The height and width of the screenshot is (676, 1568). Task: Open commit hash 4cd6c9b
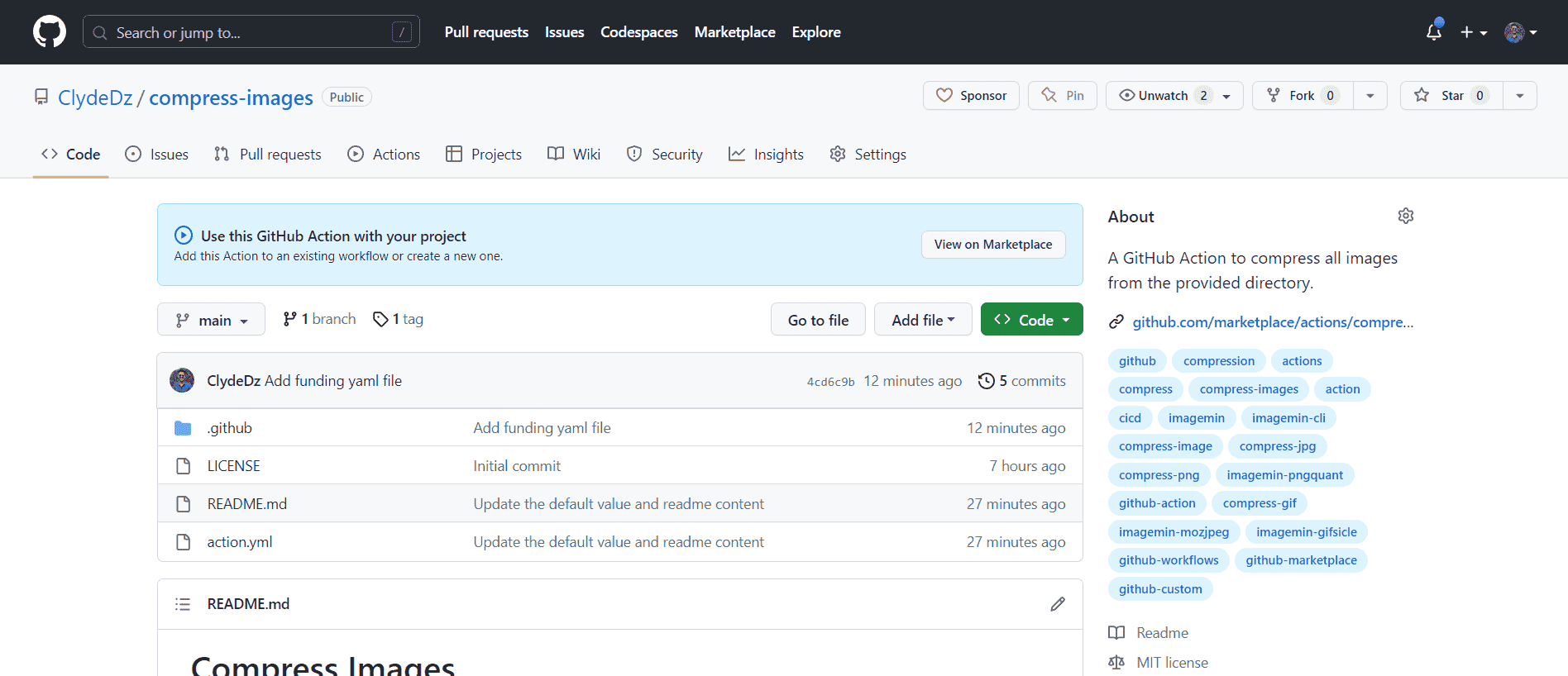pos(830,382)
